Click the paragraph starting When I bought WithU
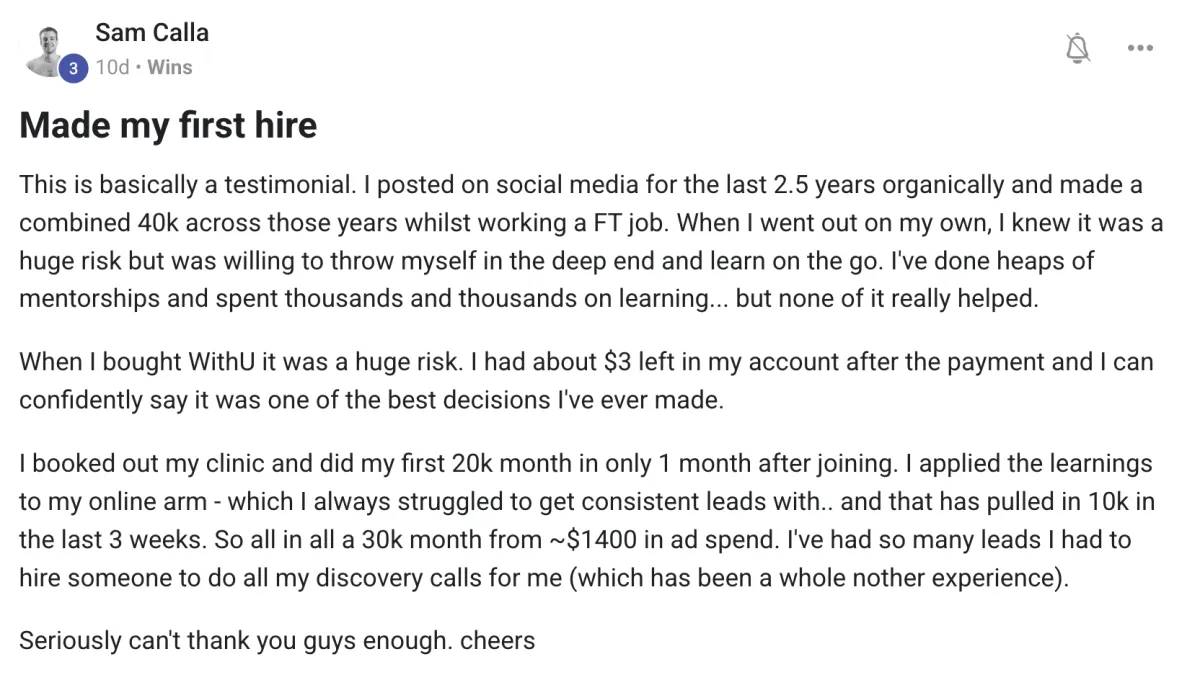This screenshot has height=680, width=1200. pyautogui.click(x=586, y=380)
